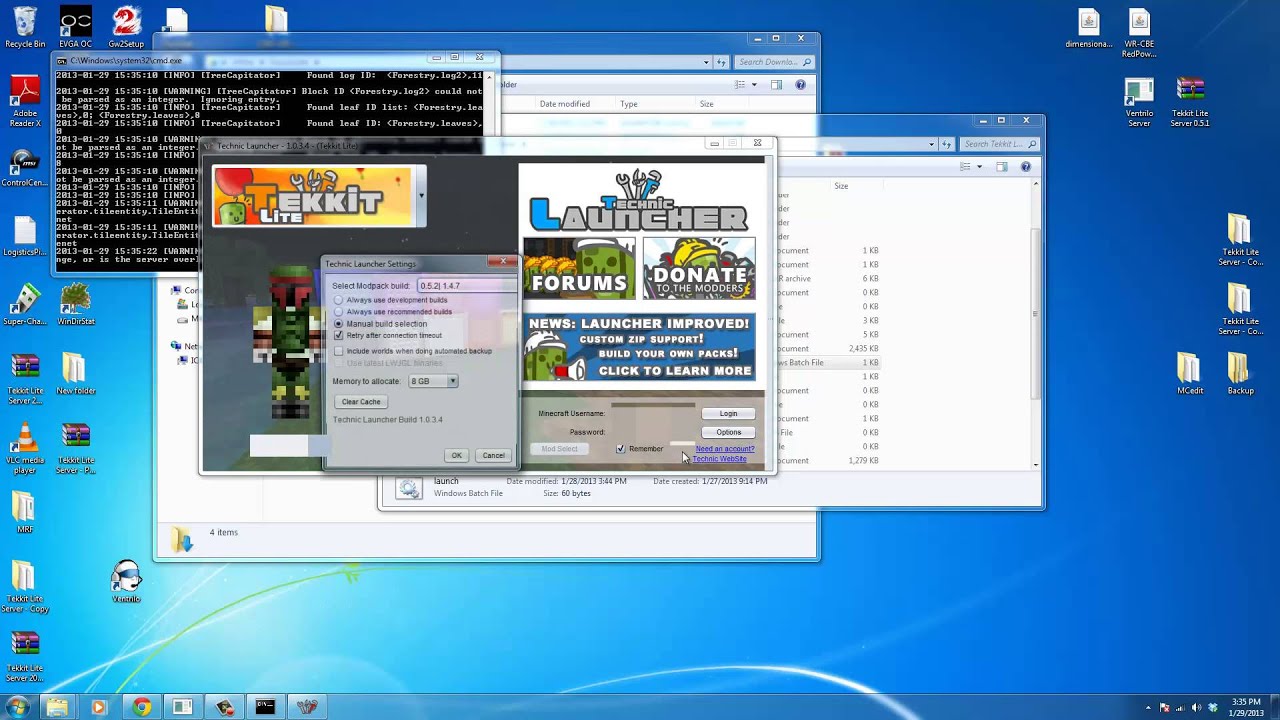Switch to the cmd.exe taskbar icon
This screenshot has height=720, width=1280.
pos(265,707)
